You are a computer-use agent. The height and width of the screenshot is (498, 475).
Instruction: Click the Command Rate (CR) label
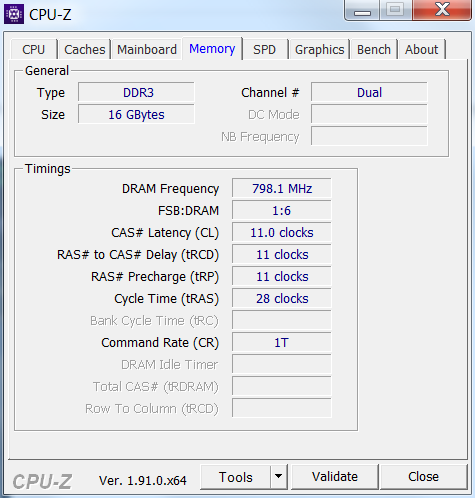(160, 343)
